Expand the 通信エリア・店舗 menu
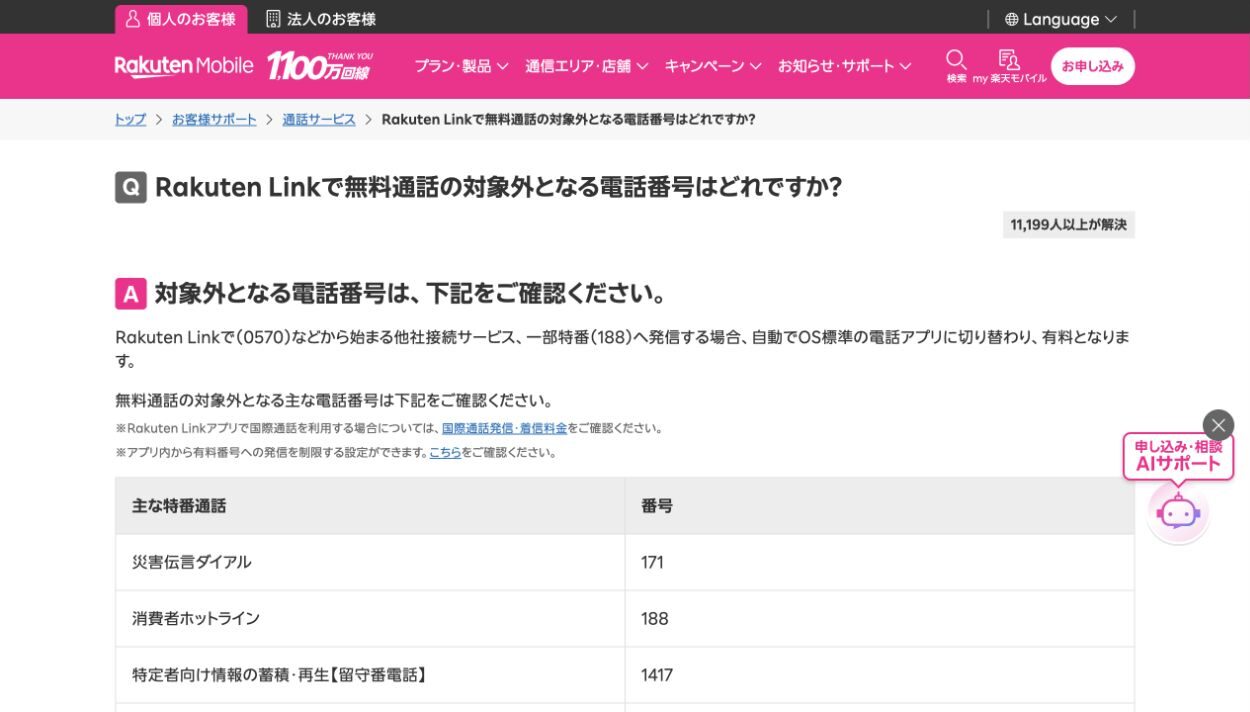Image resolution: width=1250 pixels, height=712 pixels. [x=586, y=66]
